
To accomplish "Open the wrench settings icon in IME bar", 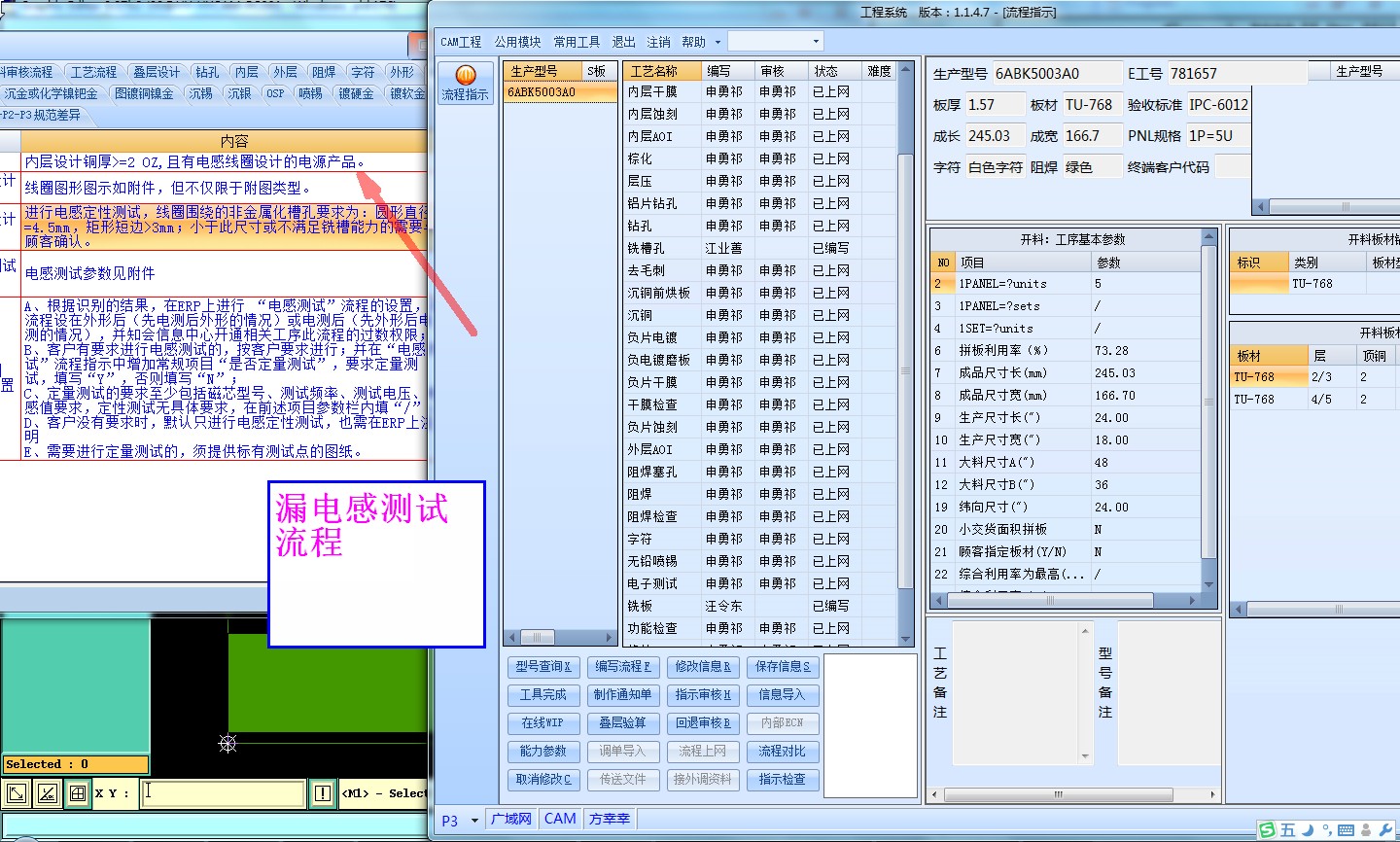I will pyautogui.click(x=1386, y=830).
